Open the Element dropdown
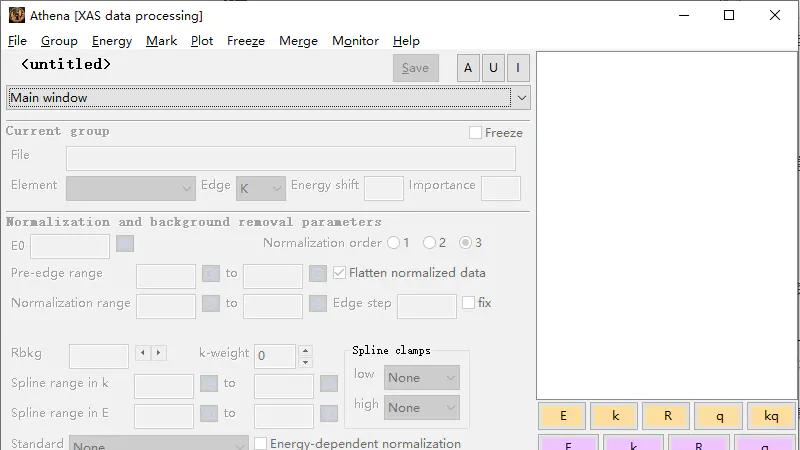Image resolution: width=800 pixels, height=450 pixels. tap(131, 188)
